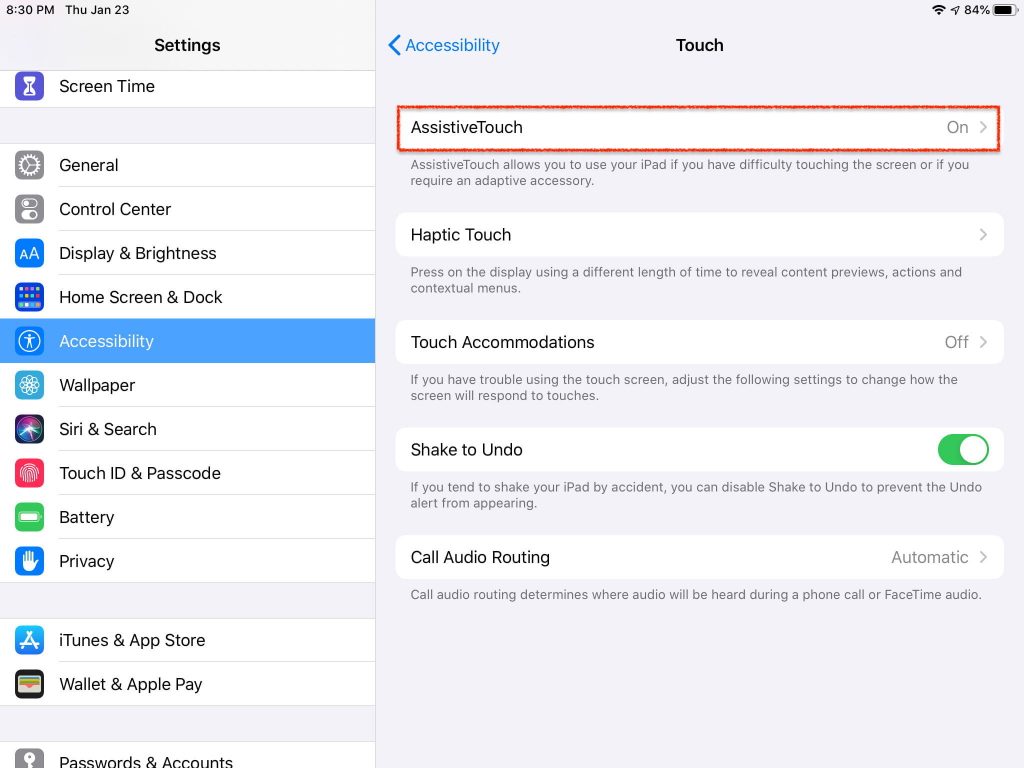The height and width of the screenshot is (768, 1024).
Task: Tap the General gear icon
Action: click(29, 165)
